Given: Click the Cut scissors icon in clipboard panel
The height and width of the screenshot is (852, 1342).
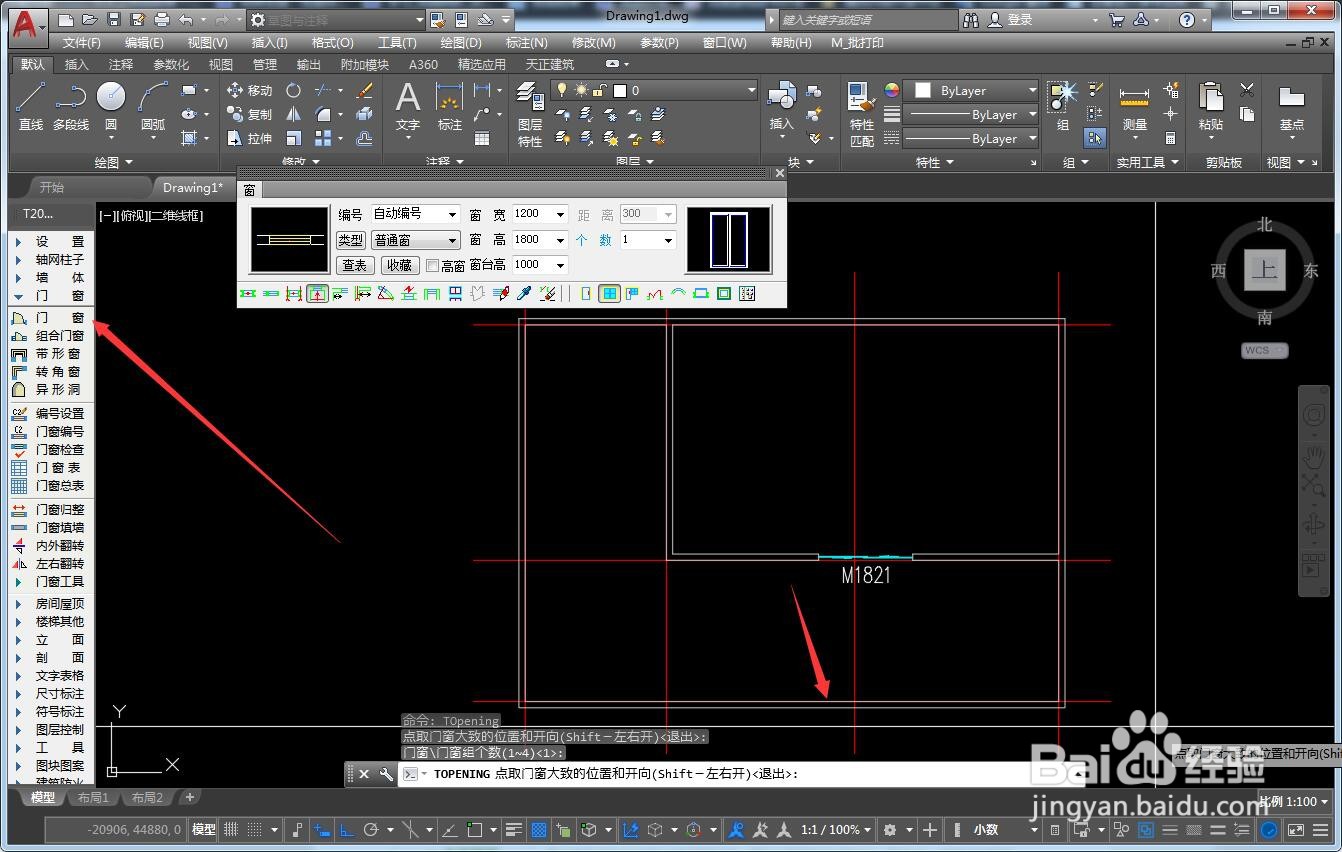Looking at the screenshot, I should coord(1247,90).
